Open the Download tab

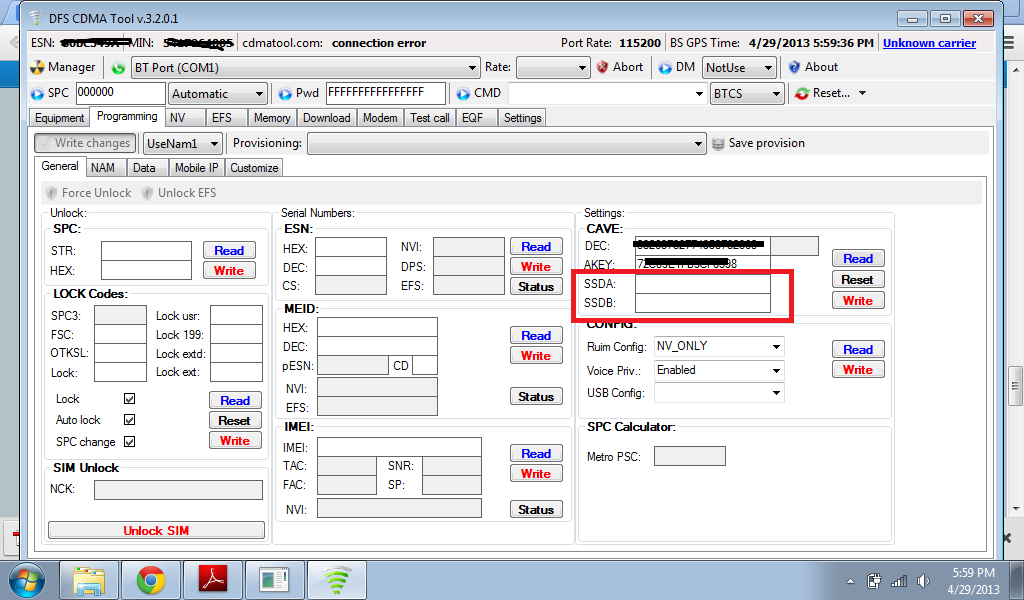(327, 118)
